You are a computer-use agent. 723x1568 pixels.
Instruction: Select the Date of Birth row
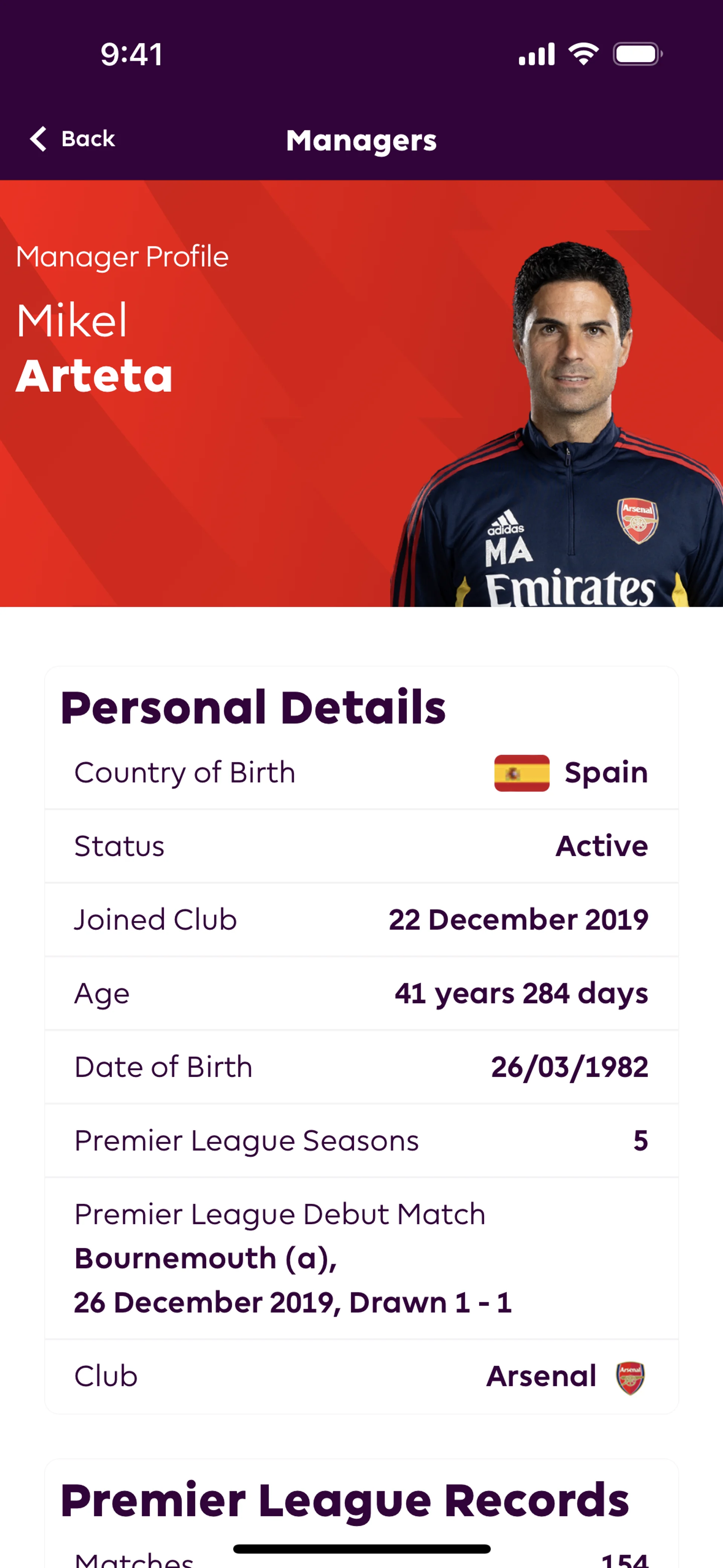(x=361, y=1067)
